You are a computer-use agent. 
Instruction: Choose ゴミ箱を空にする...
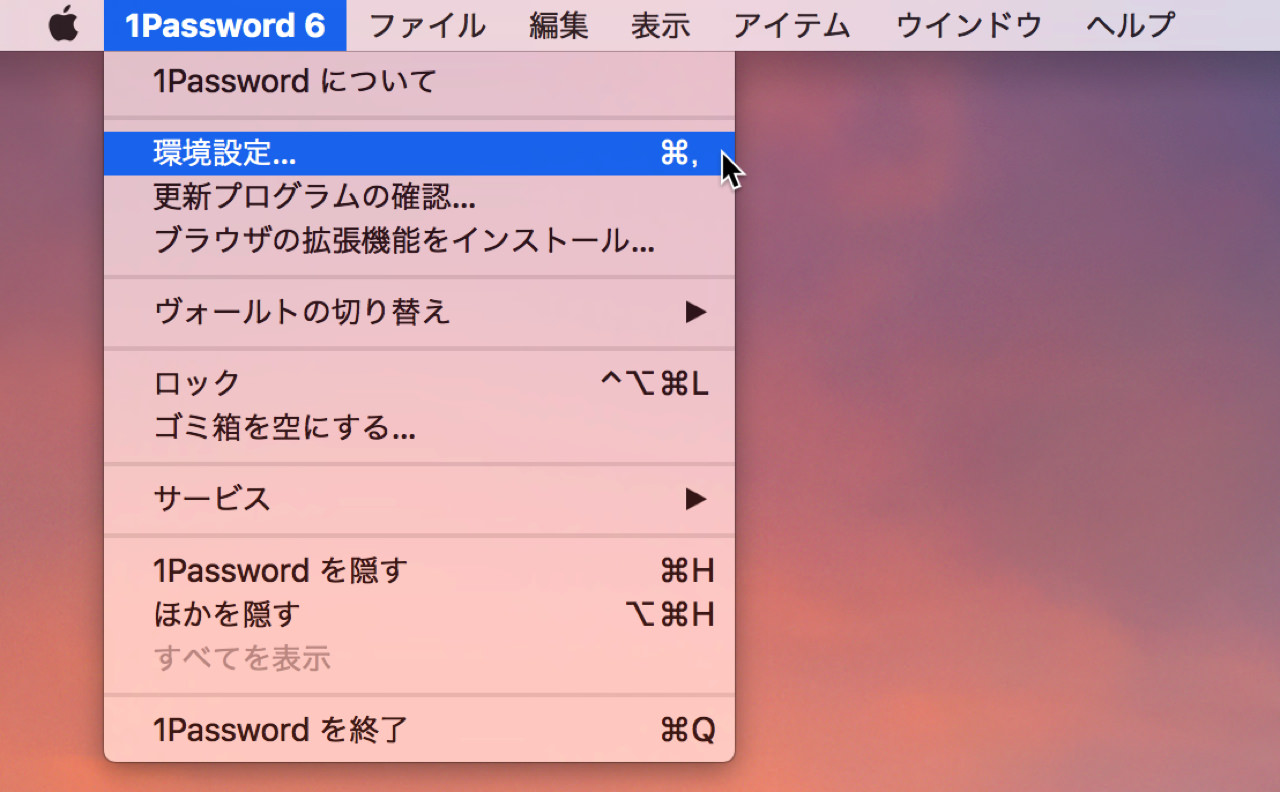click(x=419, y=428)
